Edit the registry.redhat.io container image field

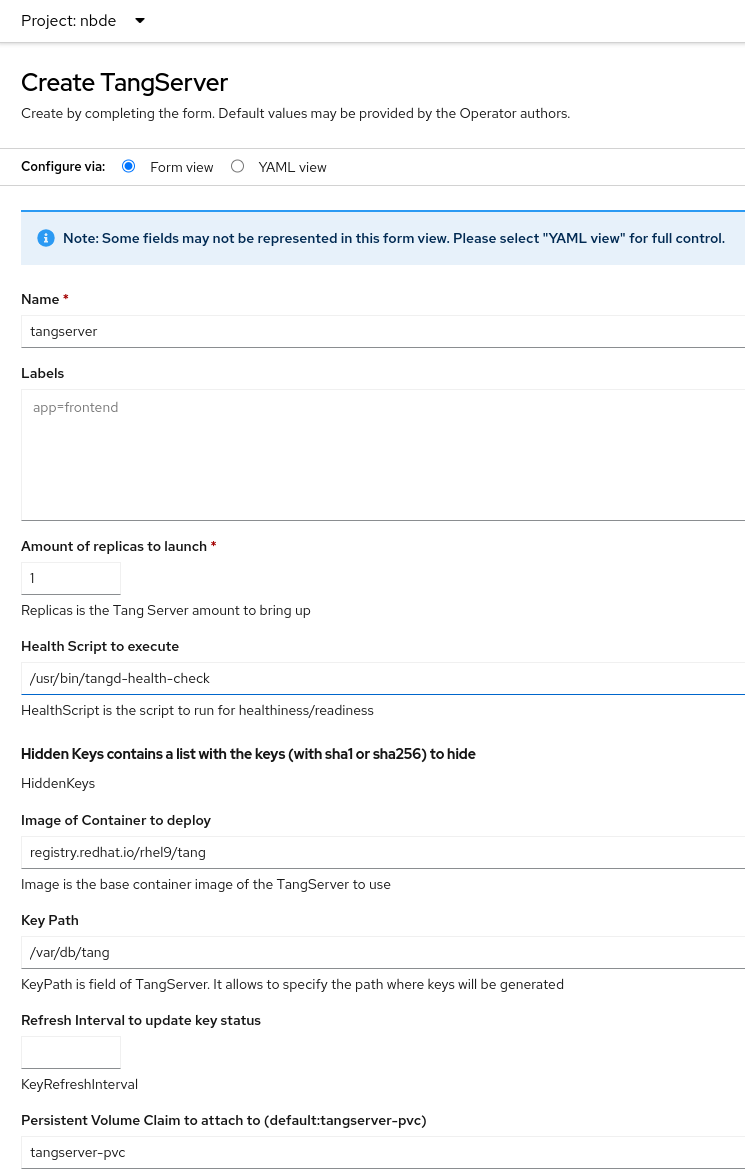tap(380, 852)
